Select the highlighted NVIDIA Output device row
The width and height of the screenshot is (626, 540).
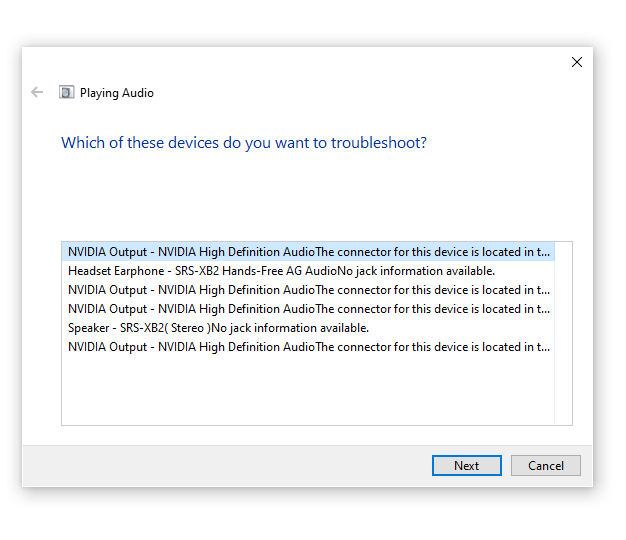pyautogui.click(x=308, y=252)
